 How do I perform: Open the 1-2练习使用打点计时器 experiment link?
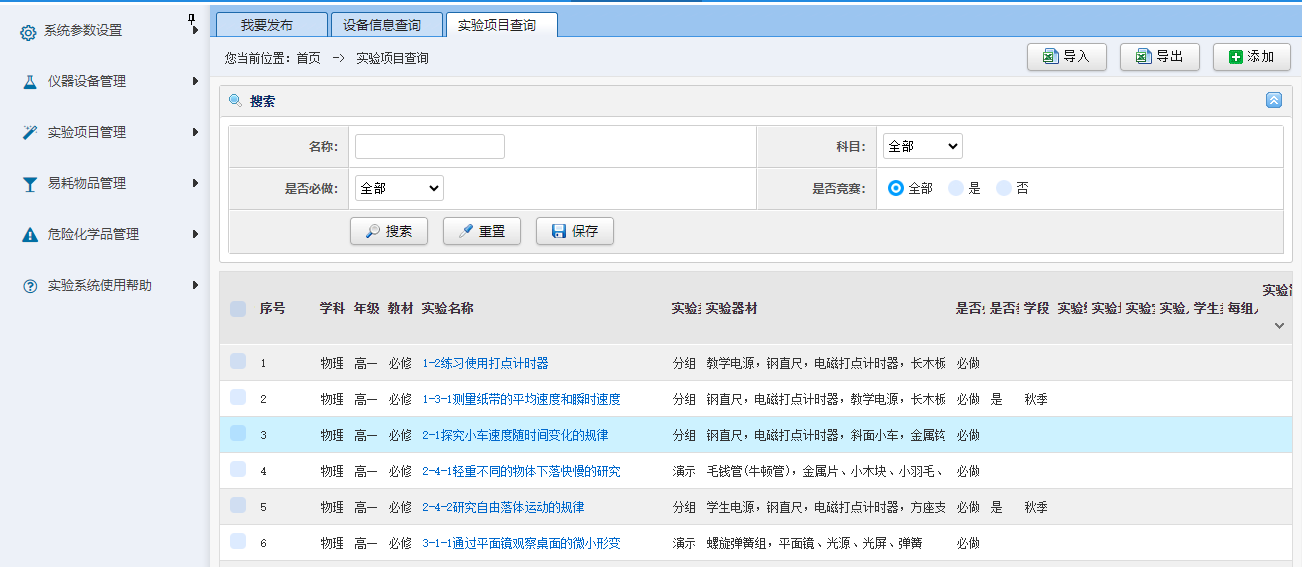click(x=485, y=363)
